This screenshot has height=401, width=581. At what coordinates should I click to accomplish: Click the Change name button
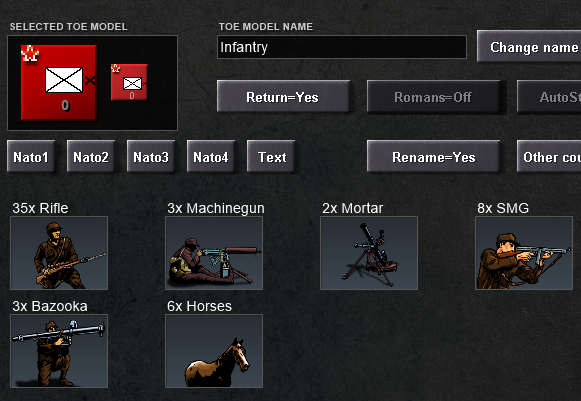point(529,46)
